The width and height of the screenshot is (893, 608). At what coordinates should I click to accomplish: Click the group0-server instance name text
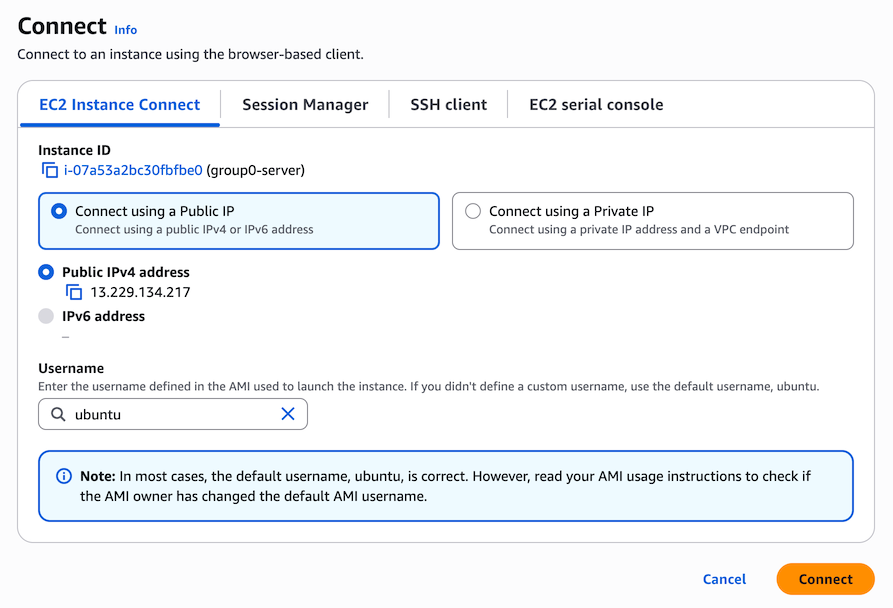click(255, 171)
